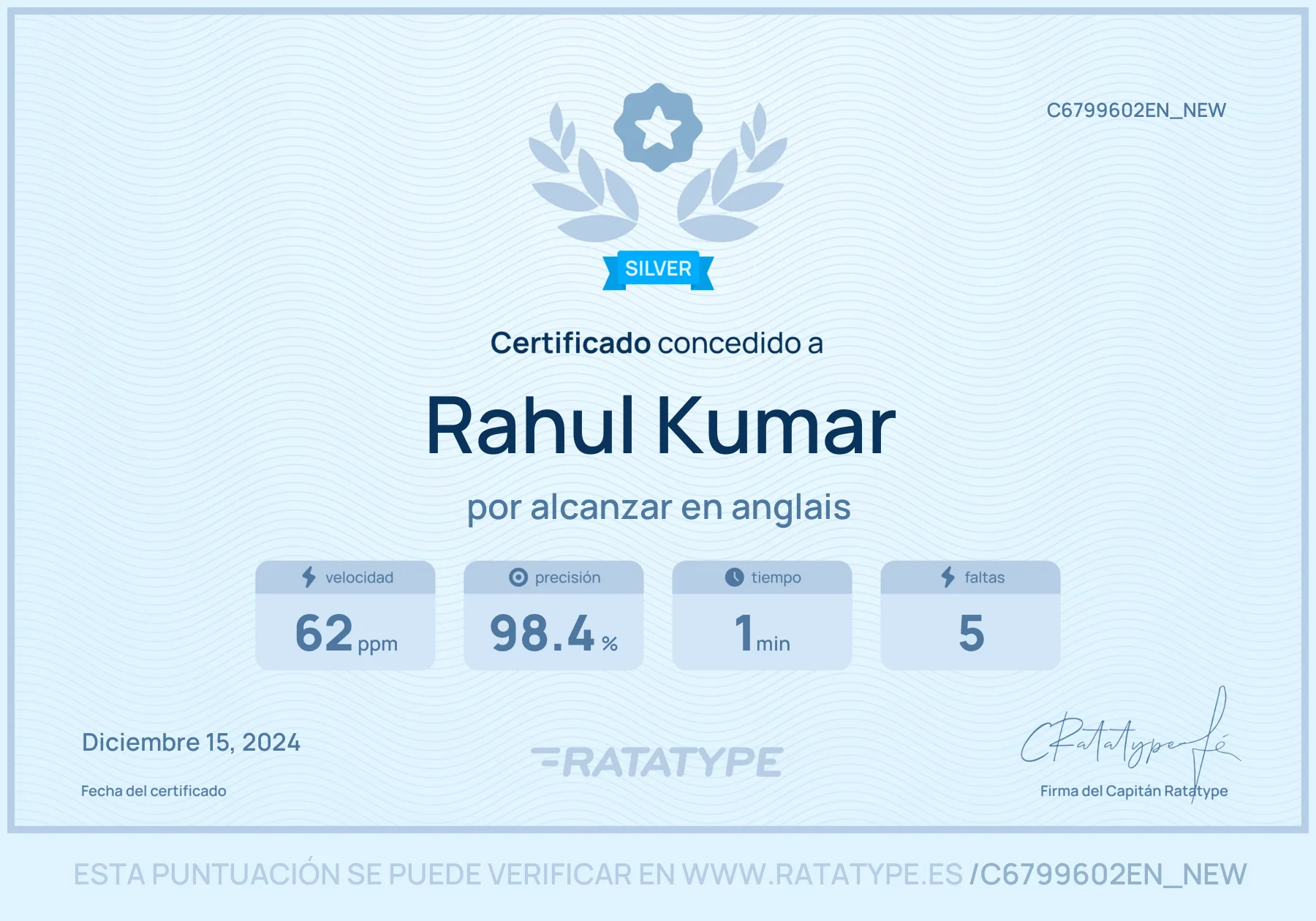Click the tiempo label

click(x=776, y=577)
